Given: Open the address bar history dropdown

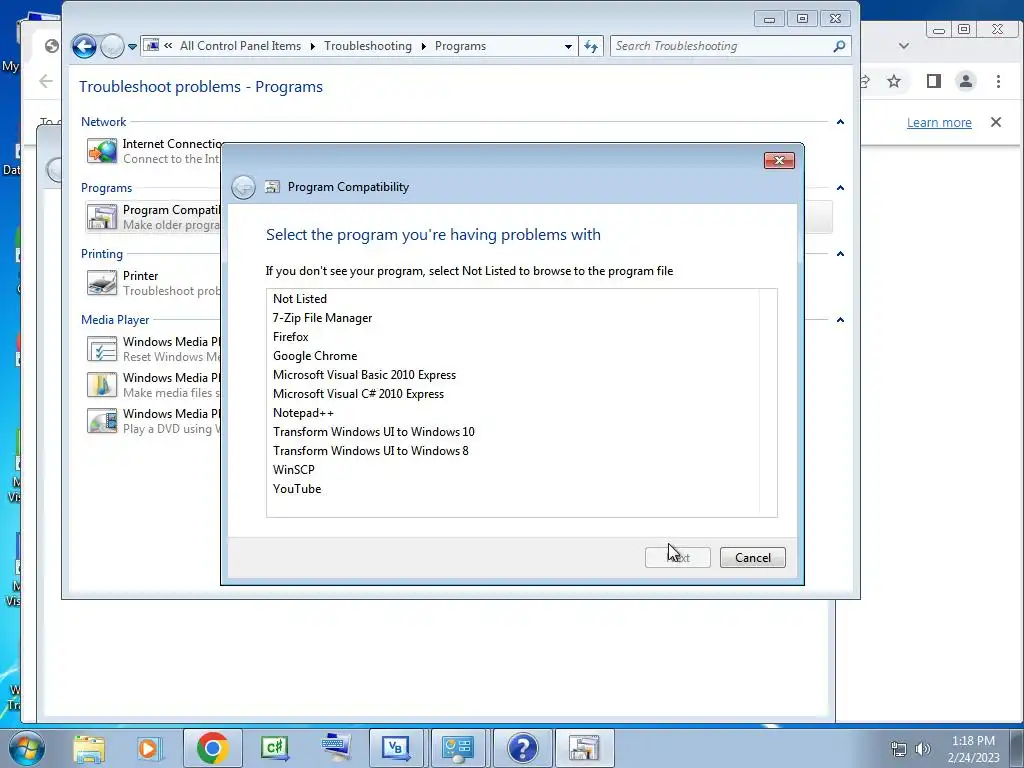Looking at the screenshot, I should click(x=568, y=46).
